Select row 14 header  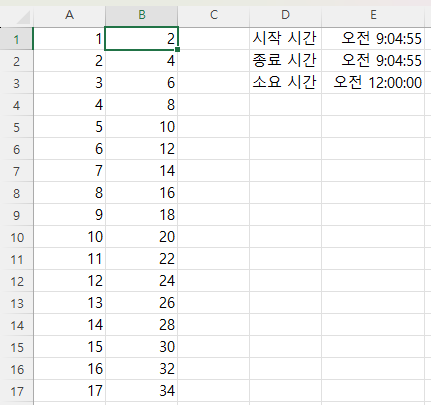[x=16, y=325]
